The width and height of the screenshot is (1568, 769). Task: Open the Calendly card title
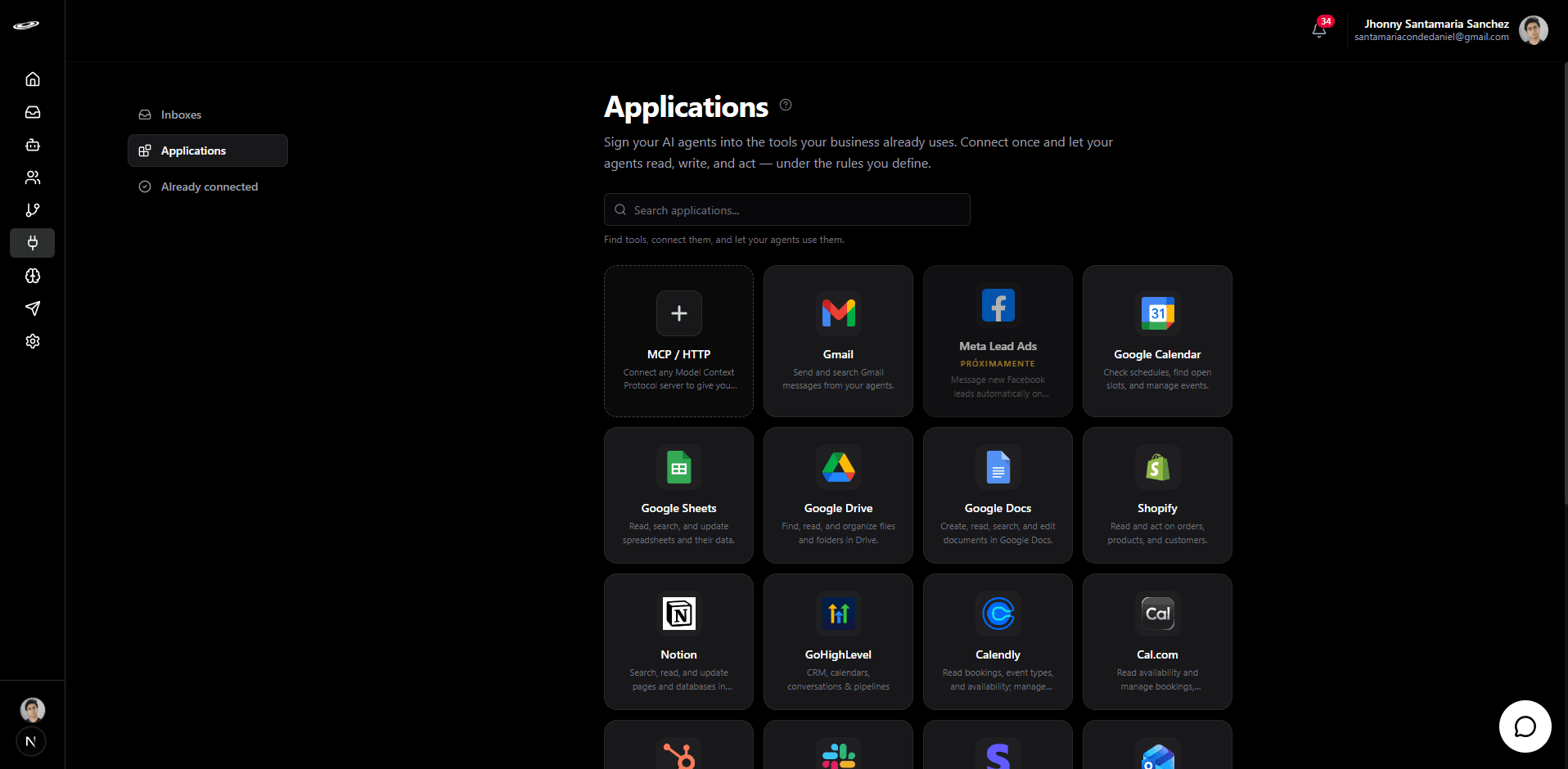[x=998, y=654]
